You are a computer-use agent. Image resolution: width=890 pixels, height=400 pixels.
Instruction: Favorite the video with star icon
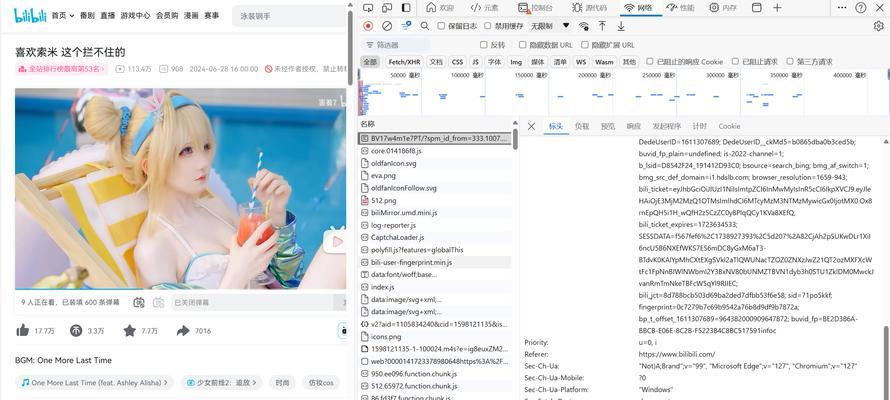click(129, 330)
